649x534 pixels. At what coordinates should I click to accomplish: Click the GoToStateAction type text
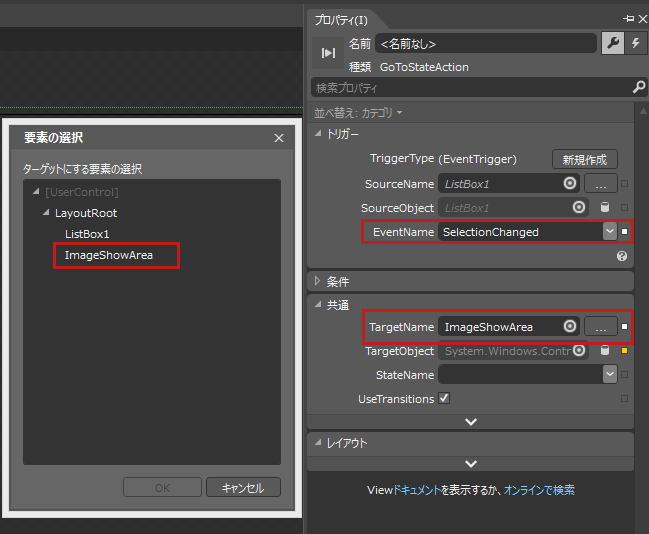pyautogui.click(x=424, y=67)
